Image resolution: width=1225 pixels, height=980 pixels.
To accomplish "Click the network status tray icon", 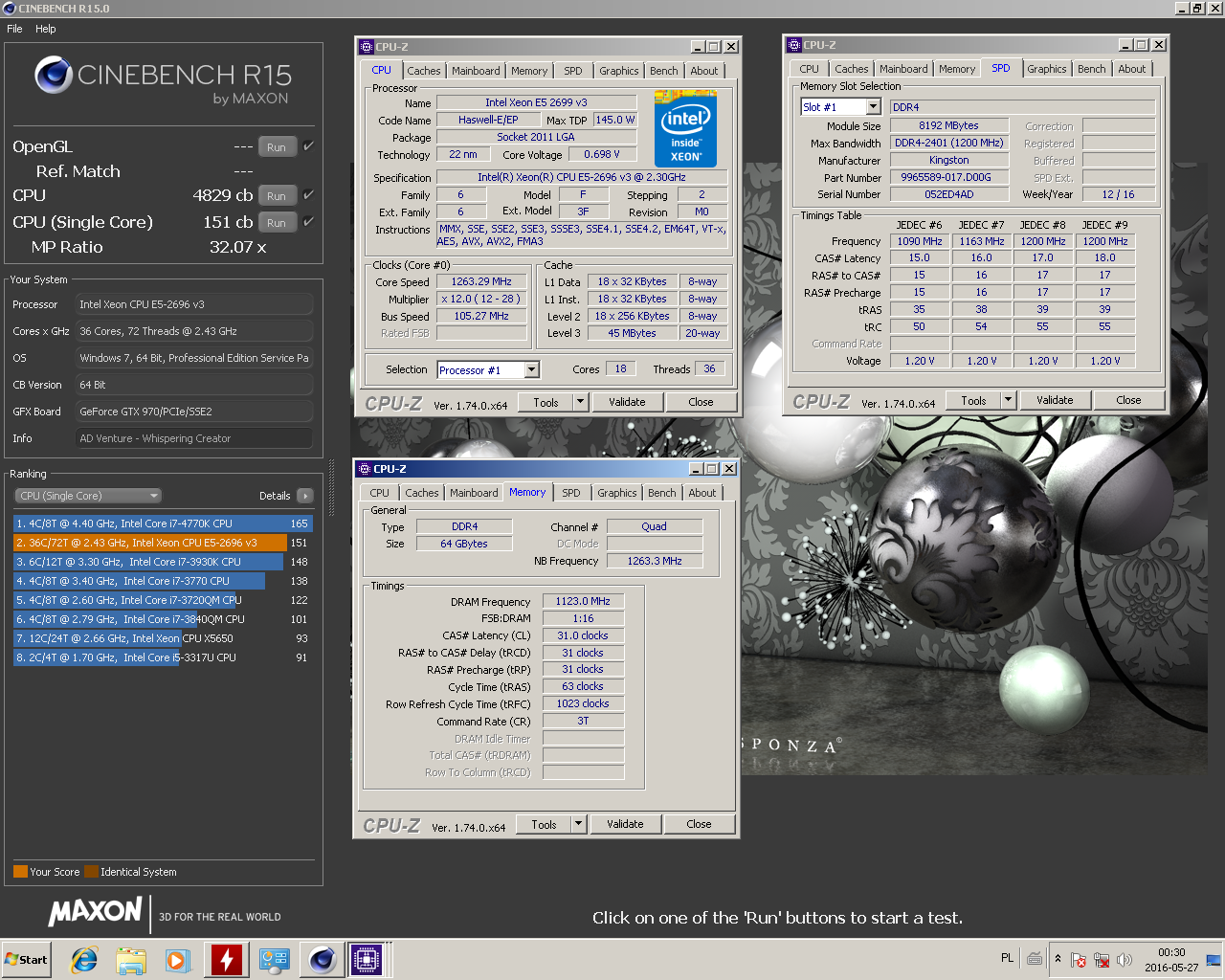I will pyautogui.click(x=1102, y=959).
